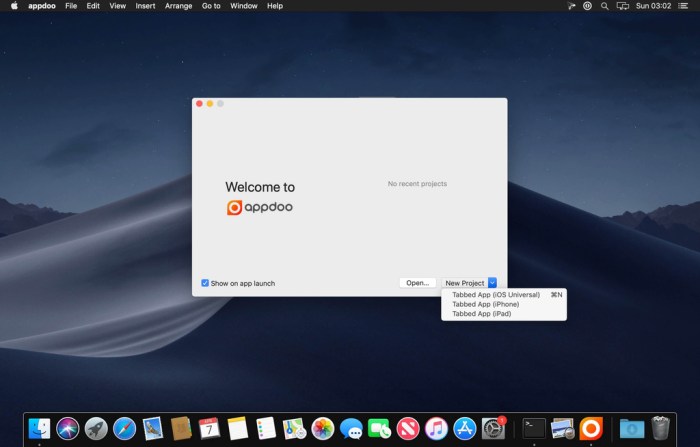Open System Preferences from the Dock
Image resolution: width=700 pixels, height=447 pixels.
493,428
